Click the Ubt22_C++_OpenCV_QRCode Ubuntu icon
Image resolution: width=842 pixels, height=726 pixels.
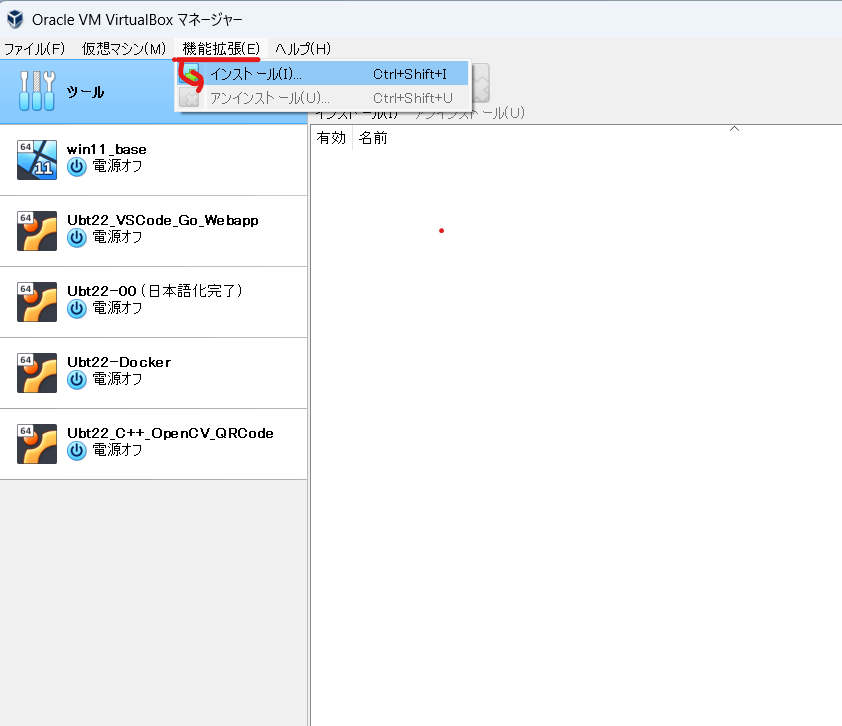tap(37, 444)
